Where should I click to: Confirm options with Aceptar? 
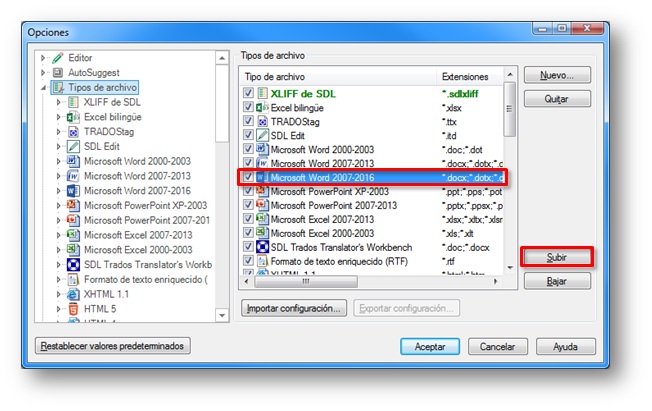[x=430, y=347]
